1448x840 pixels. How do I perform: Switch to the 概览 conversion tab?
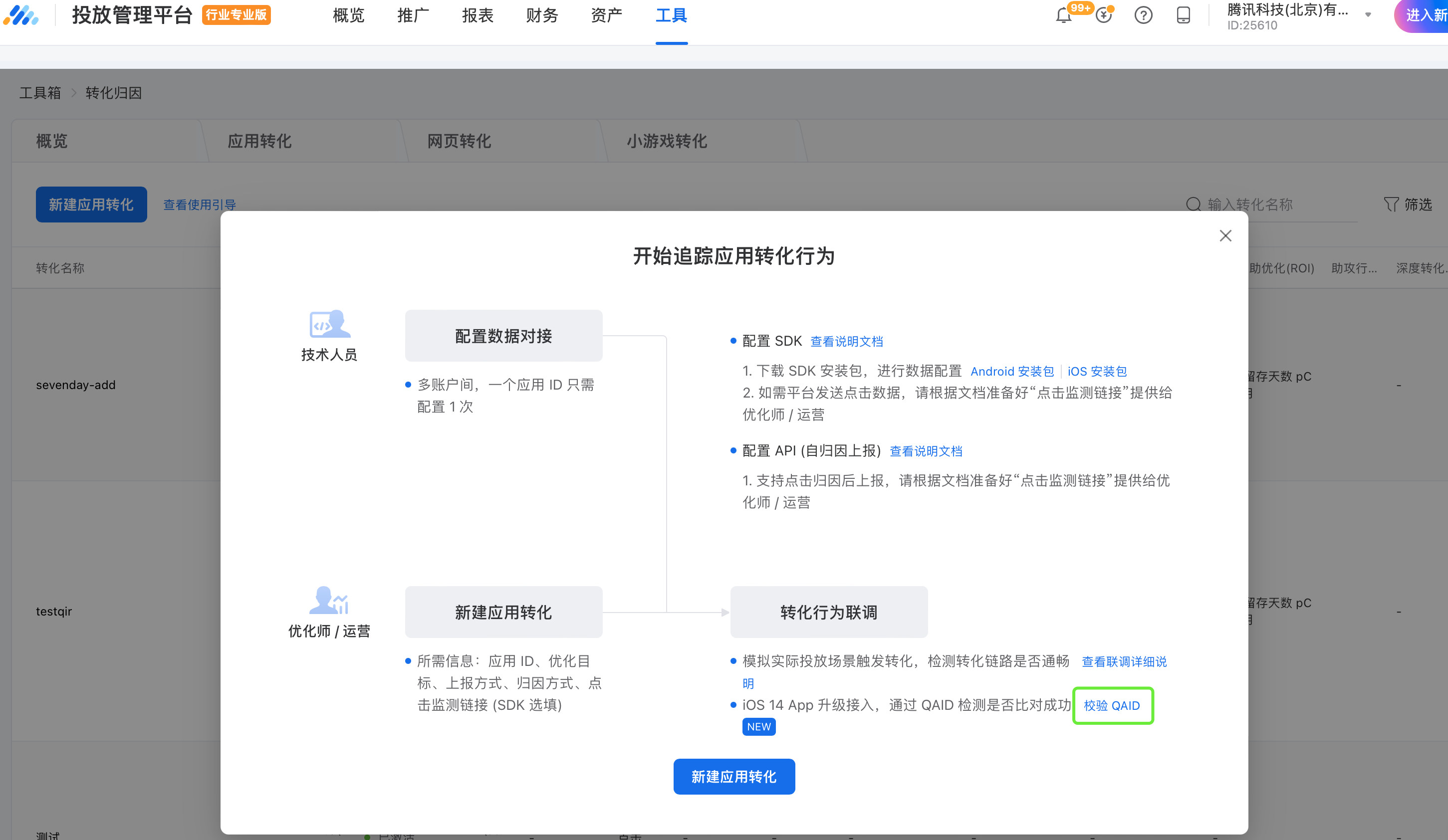pos(52,141)
